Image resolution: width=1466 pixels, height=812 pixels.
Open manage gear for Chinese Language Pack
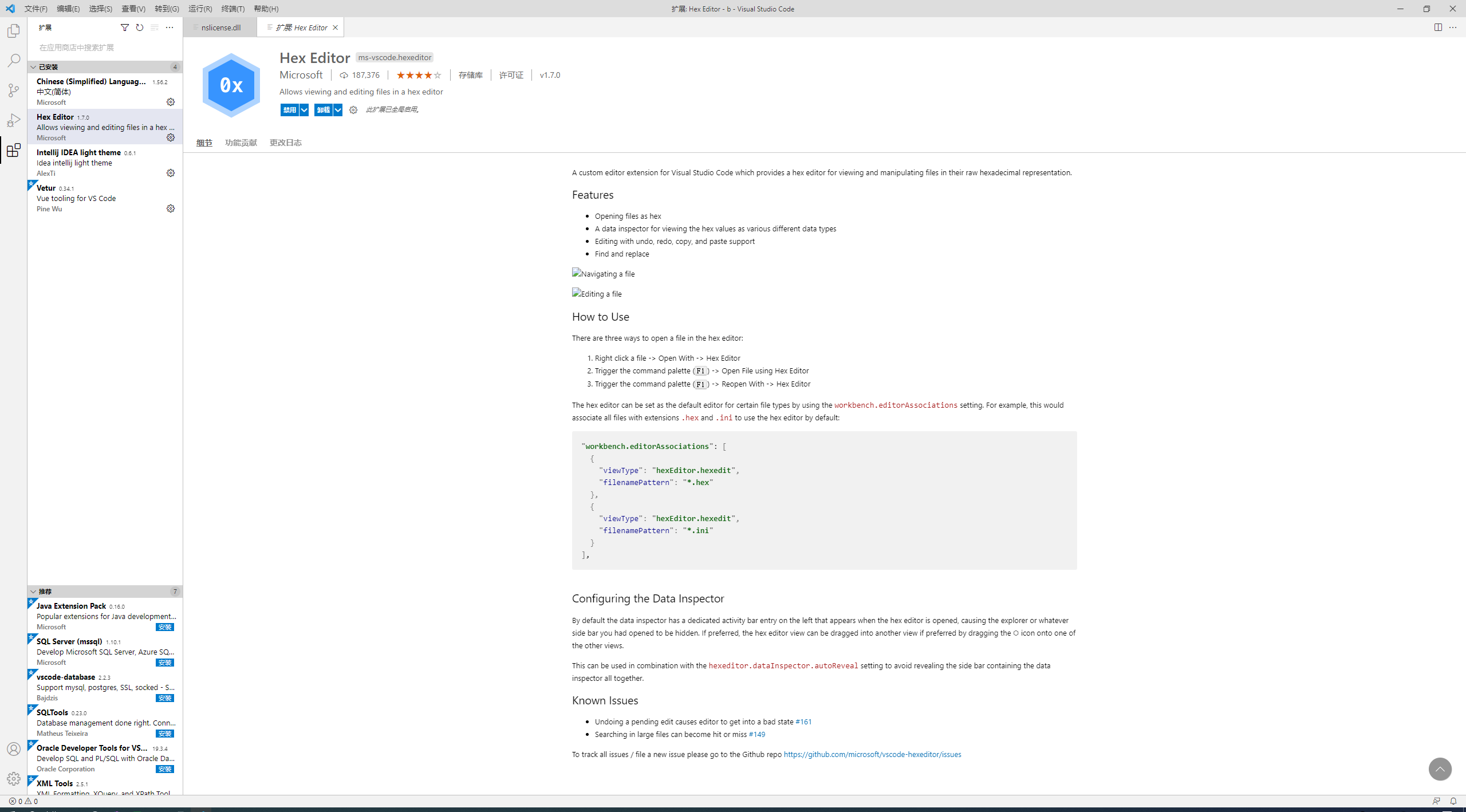(171, 102)
